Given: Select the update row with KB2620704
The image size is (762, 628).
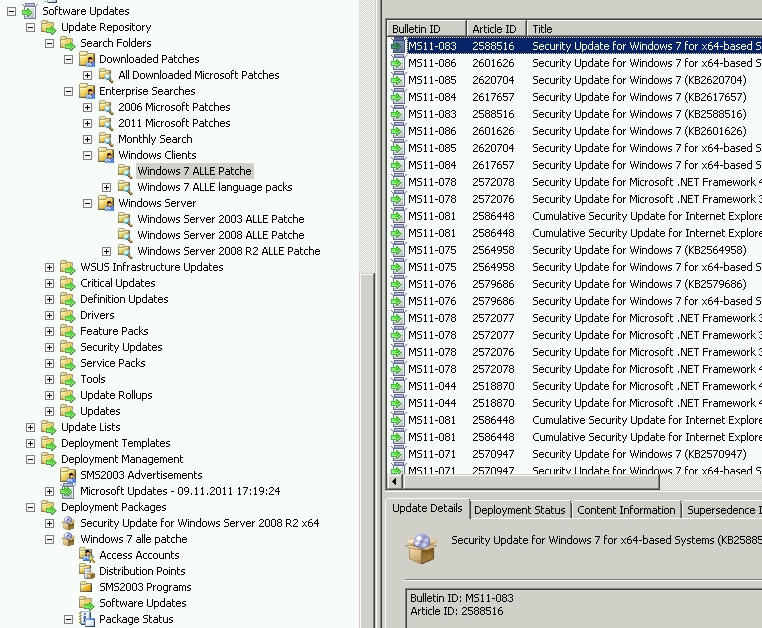Looking at the screenshot, I should [574, 80].
